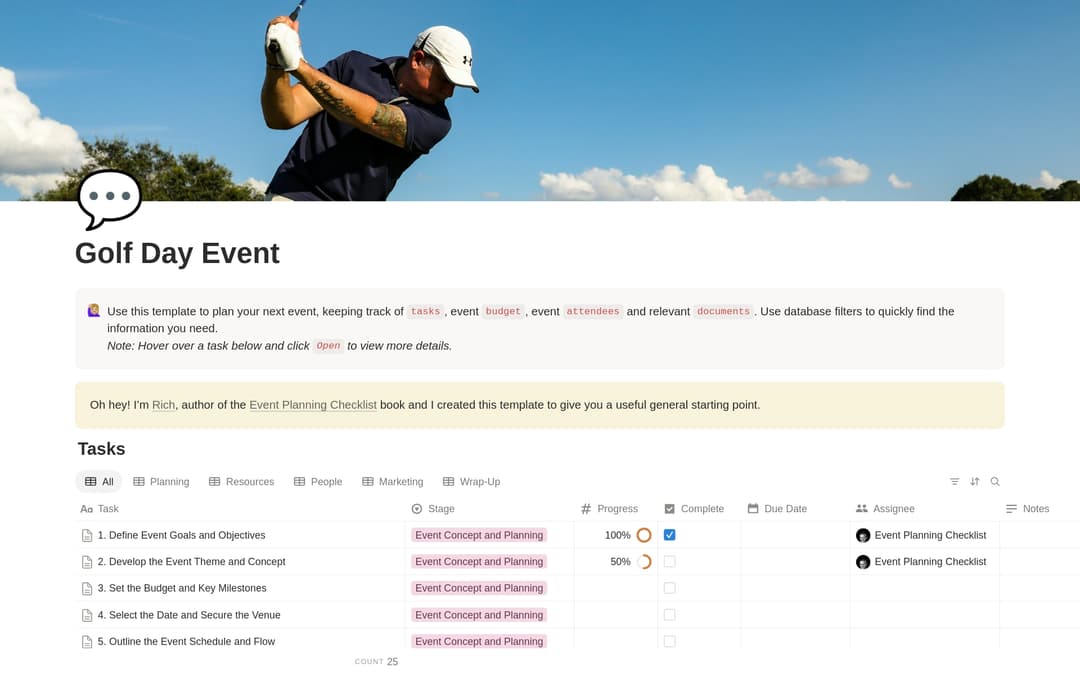The height and width of the screenshot is (674, 1080).
Task: Click assignee avatar in Define Event Goals row
Action: tap(863, 536)
